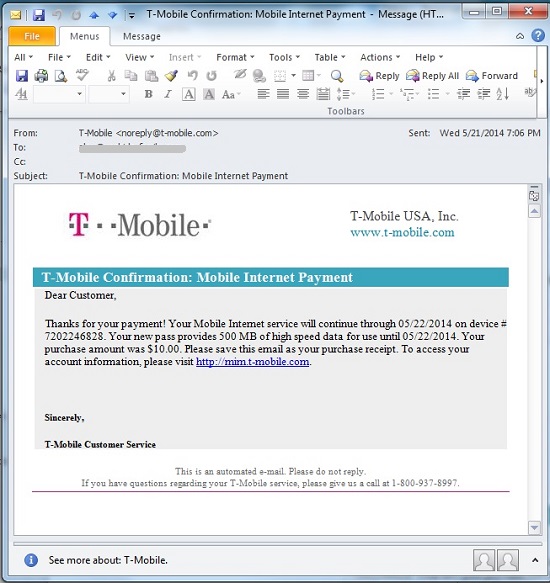Click the Sent date Wed 5/21/2014 7:06 PM
Viewport: 550px width, 583px height.
(x=490, y=133)
